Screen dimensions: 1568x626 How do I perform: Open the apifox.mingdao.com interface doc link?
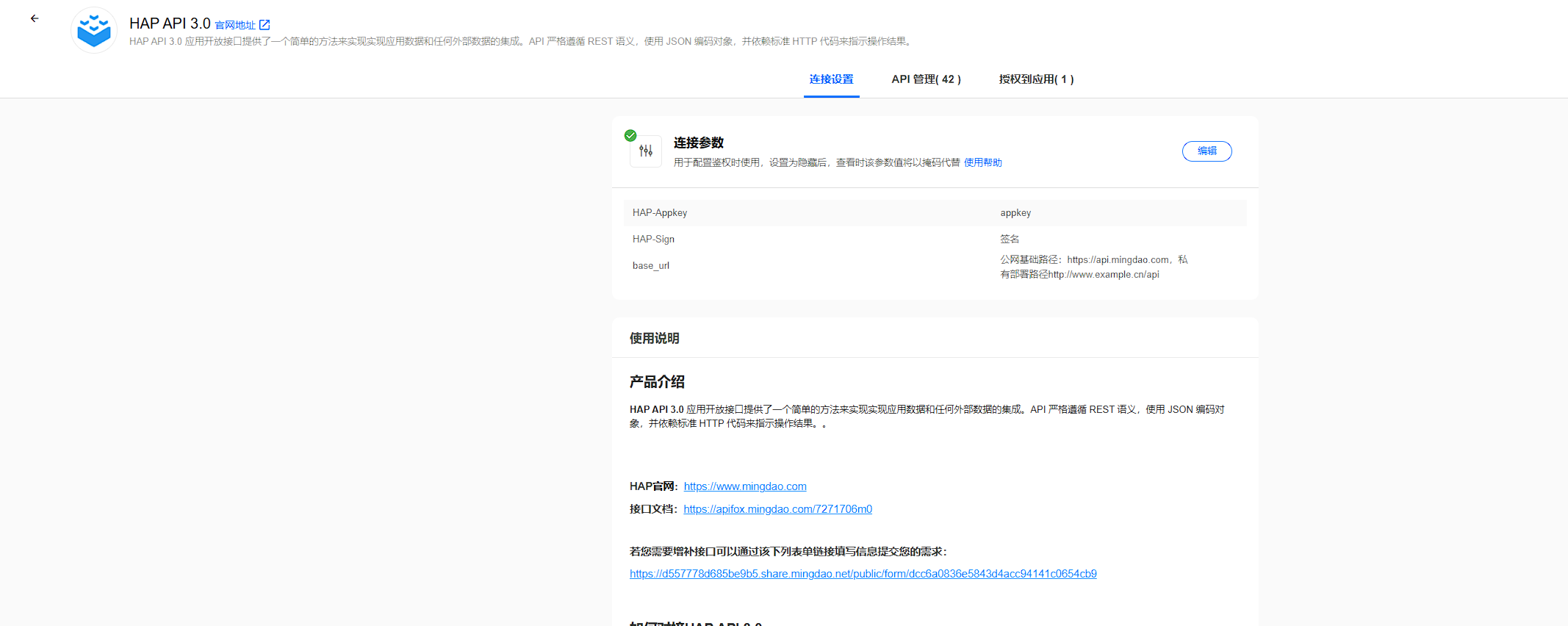pyautogui.click(x=777, y=509)
